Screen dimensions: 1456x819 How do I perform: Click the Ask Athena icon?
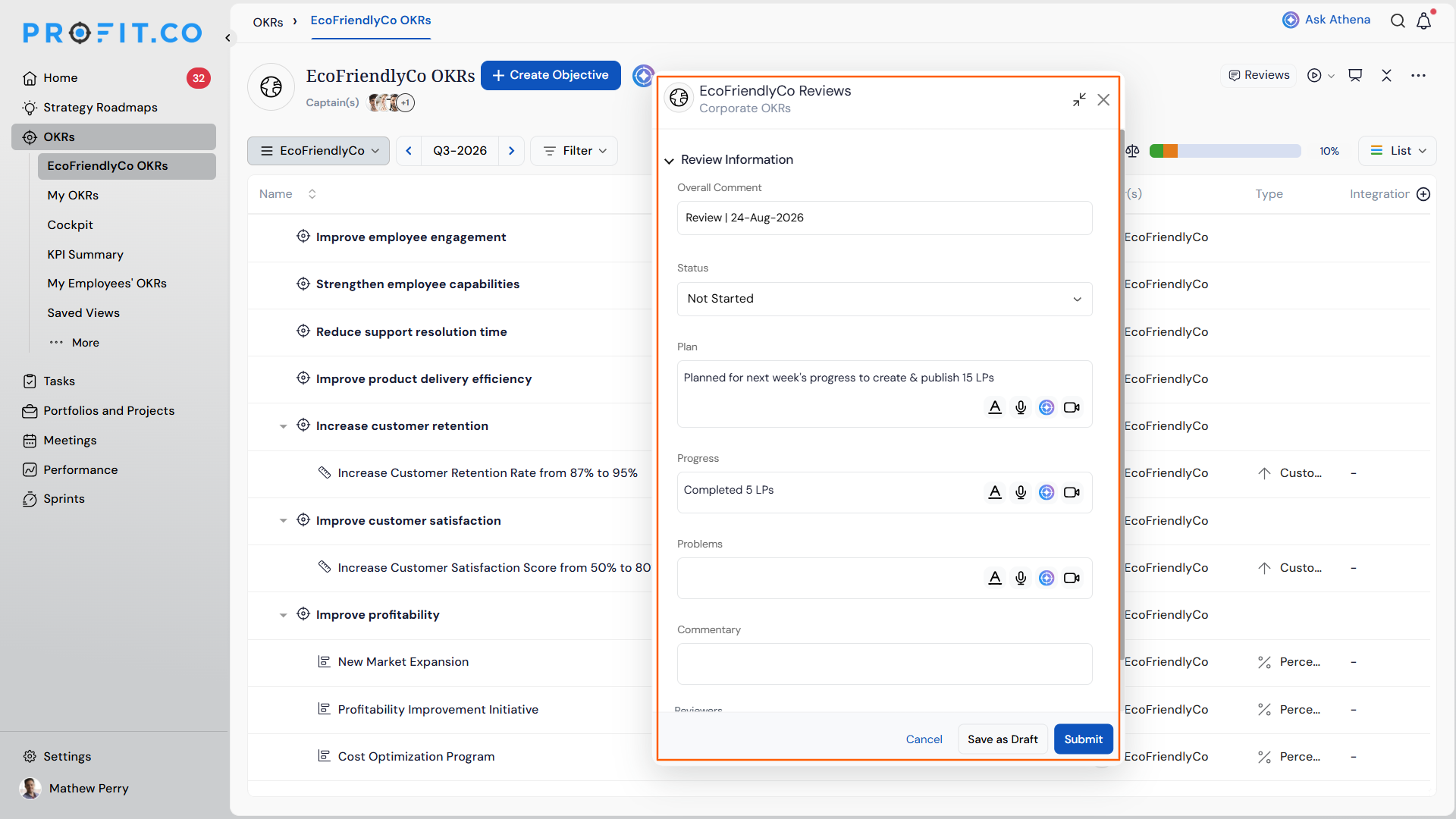click(x=1290, y=20)
